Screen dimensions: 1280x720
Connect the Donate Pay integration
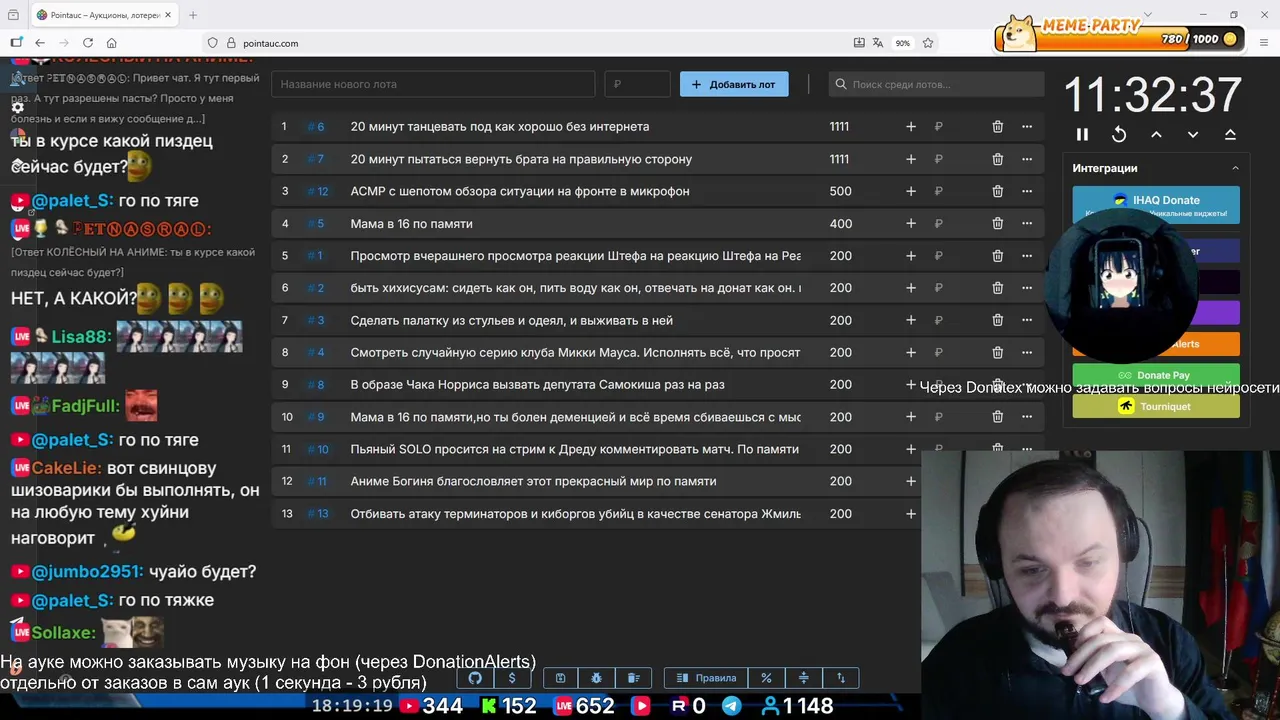[1156, 375]
